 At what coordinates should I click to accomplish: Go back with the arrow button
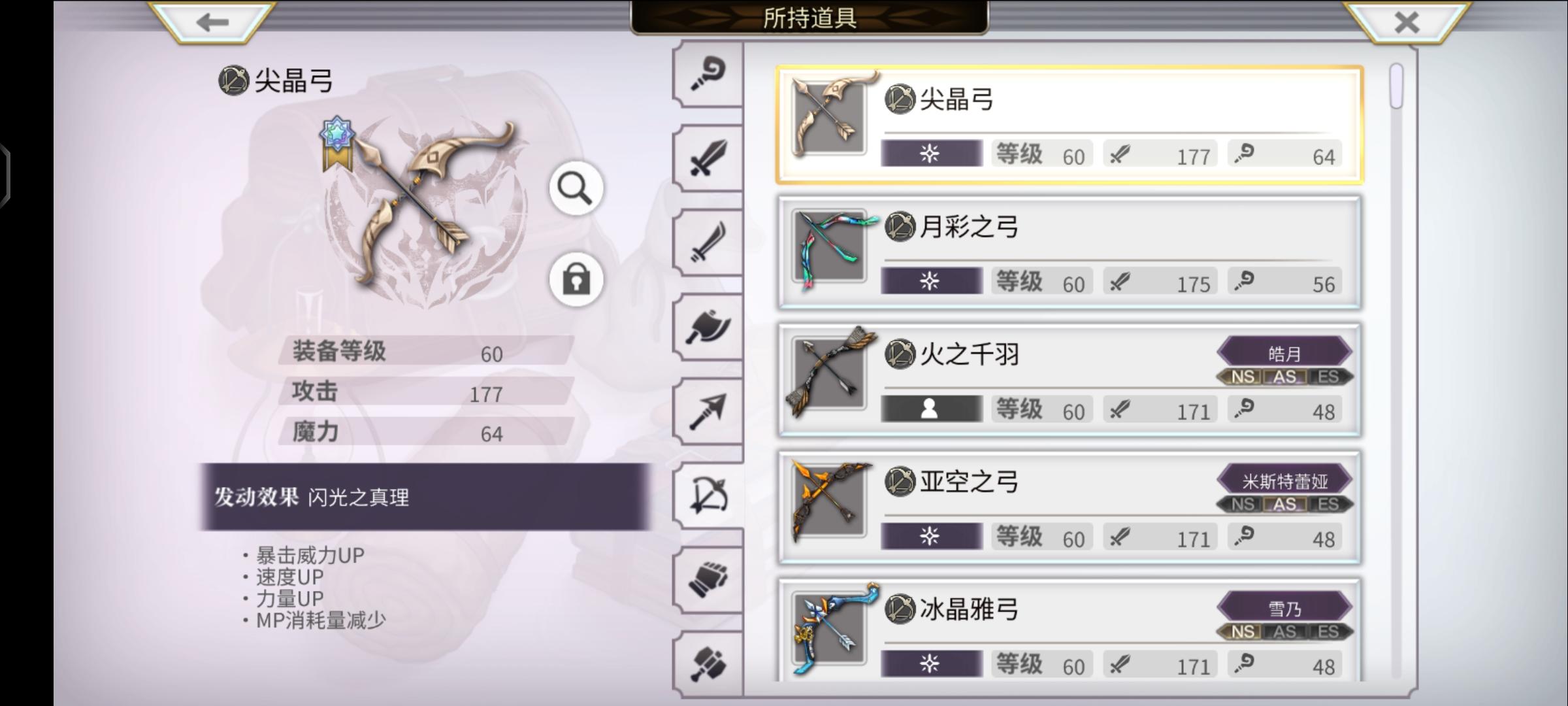[212, 22]
